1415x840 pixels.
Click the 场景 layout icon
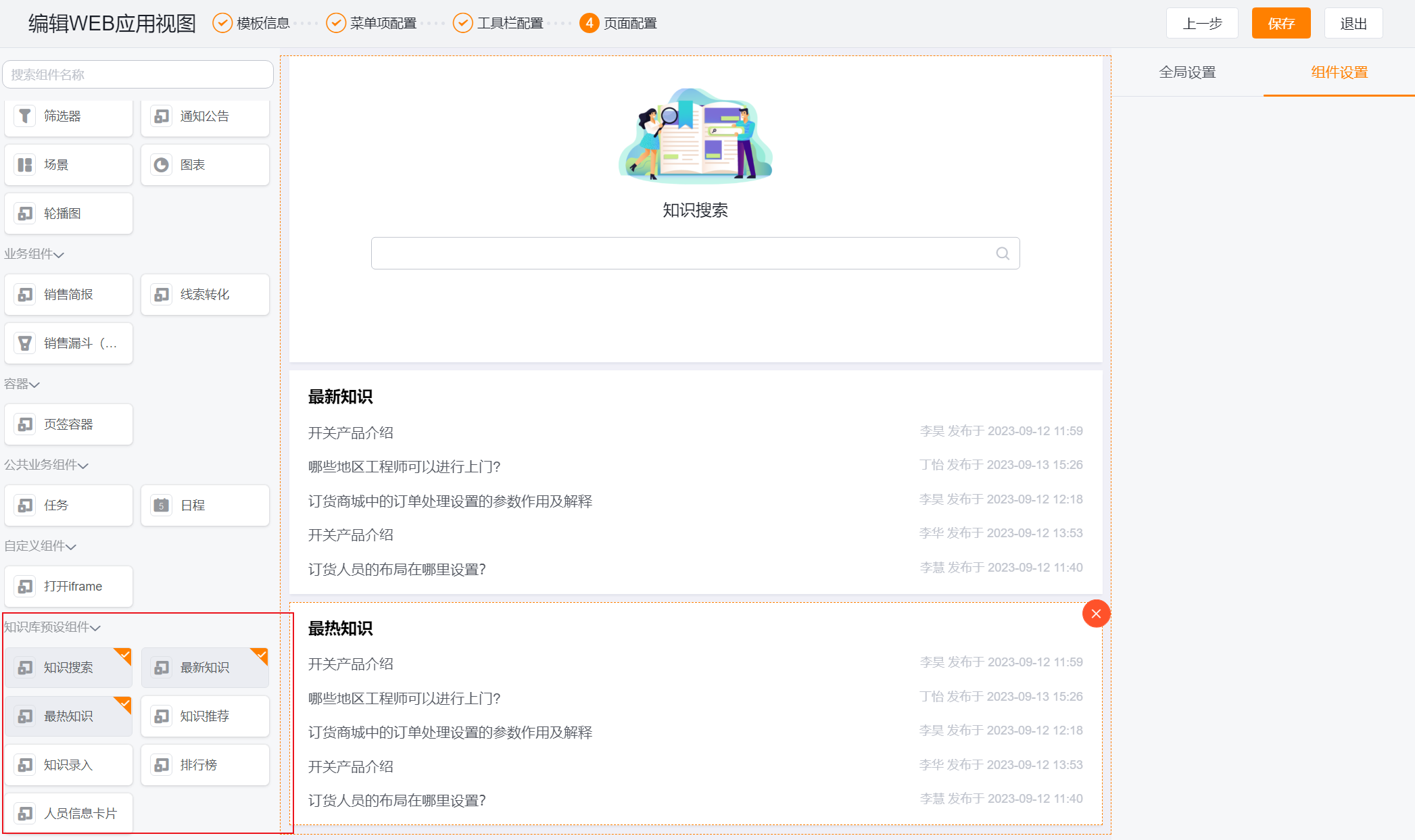[25, 165]
